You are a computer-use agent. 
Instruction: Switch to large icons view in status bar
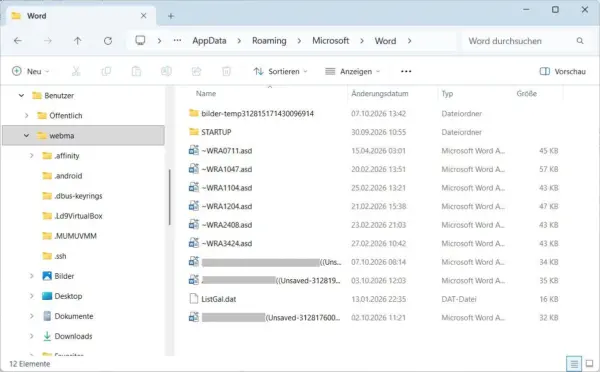tap(590, 364)
